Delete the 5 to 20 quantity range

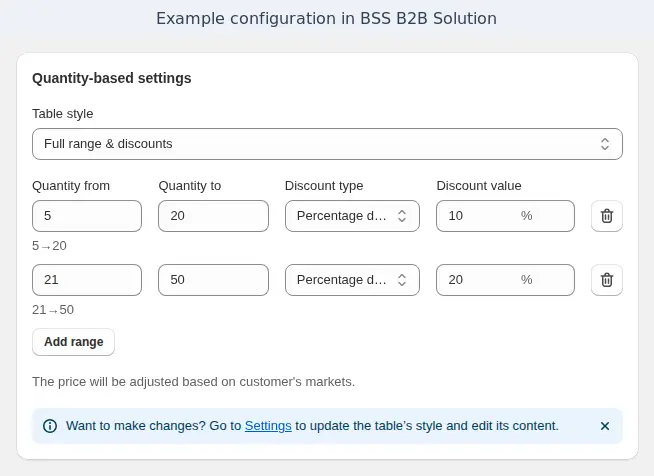coord(606,216)
